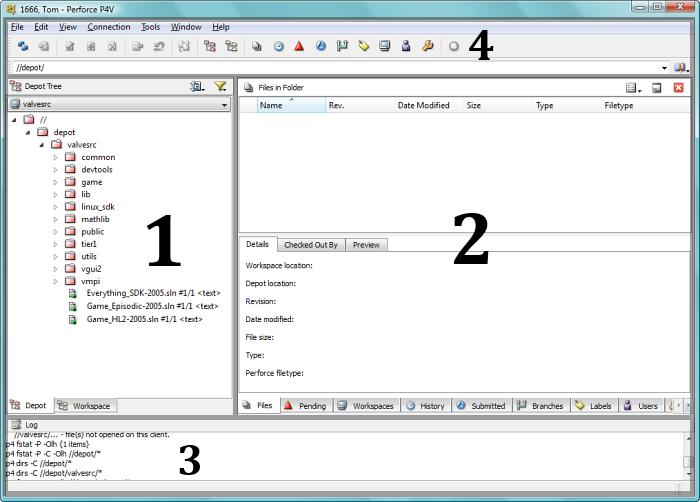The width and height of the screenshot is (700, 502).
Task: Collapse the depot folder node
Action: pos(28,132)
